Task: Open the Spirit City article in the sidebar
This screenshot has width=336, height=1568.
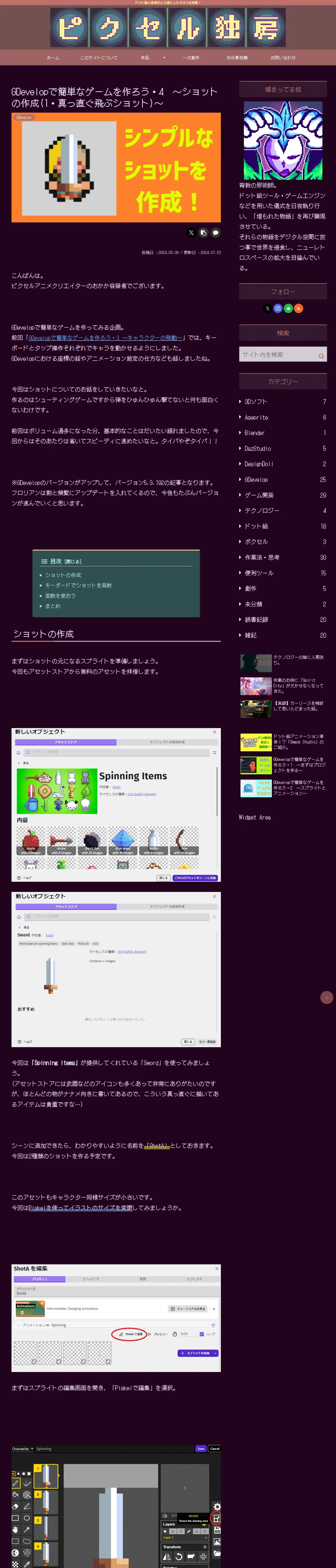Action: click(x=283, y=686)
